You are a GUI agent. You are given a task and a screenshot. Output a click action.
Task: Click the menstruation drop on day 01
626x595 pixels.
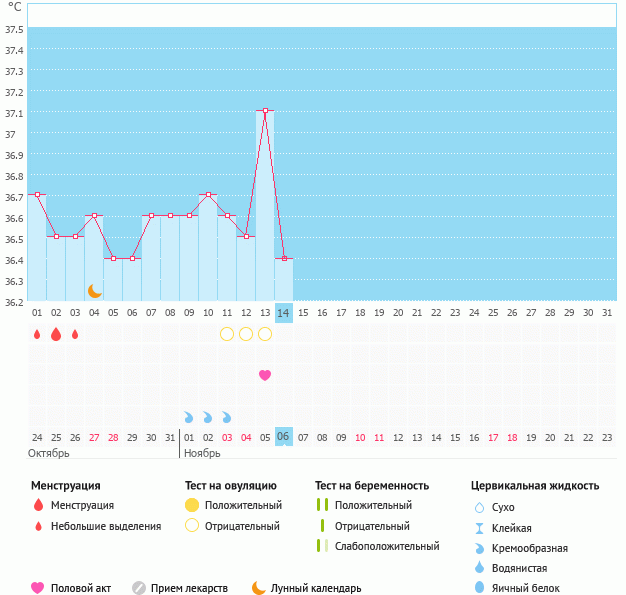tap(37, 334)
